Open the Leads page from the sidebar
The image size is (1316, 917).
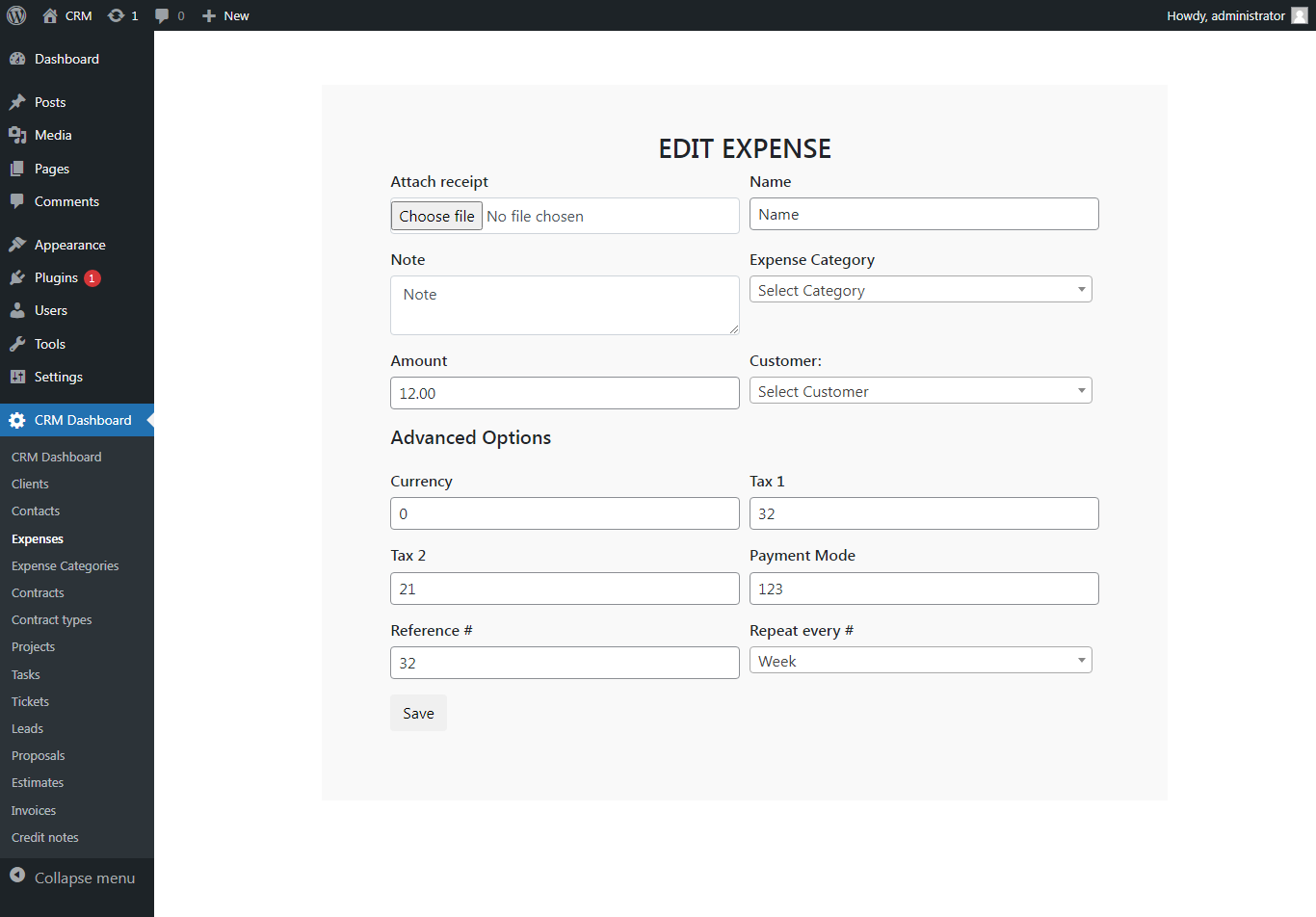pyautogui.click(x=26, y=728)
